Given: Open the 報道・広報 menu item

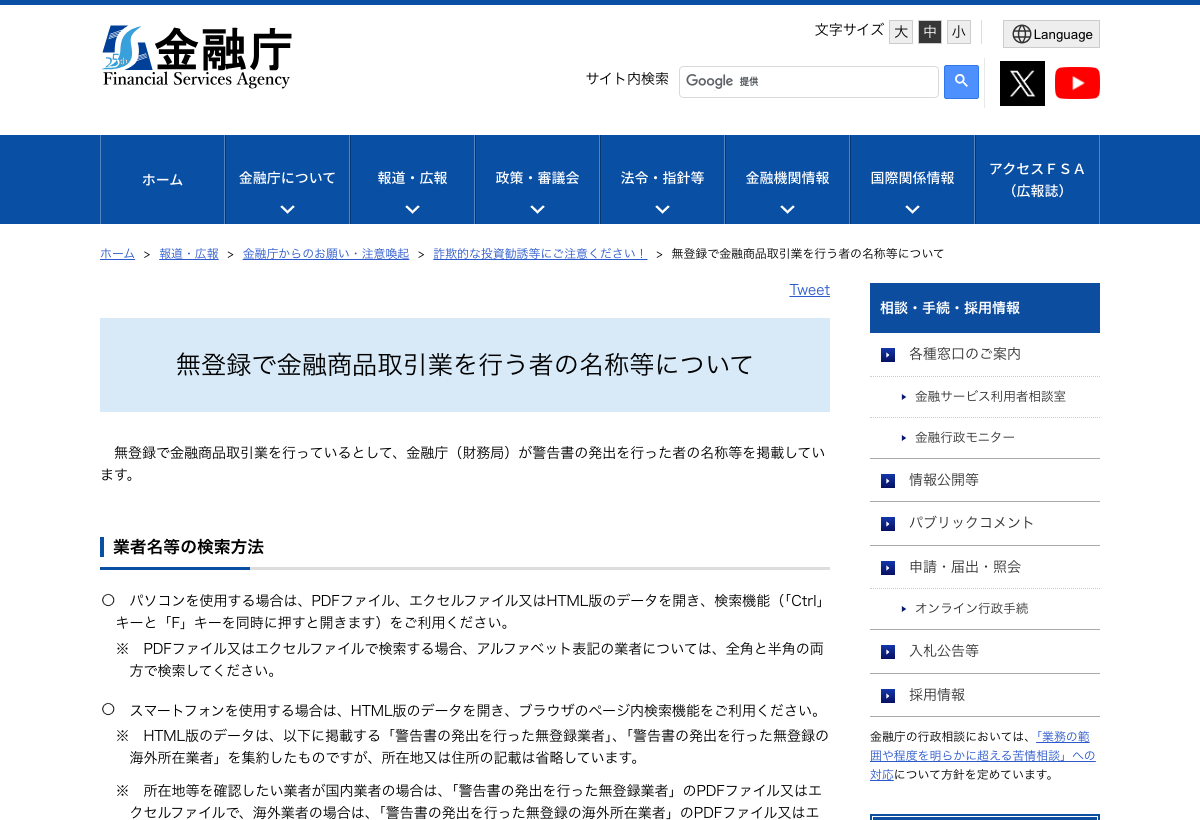Looking at the screenshot, I should point(412,178).
